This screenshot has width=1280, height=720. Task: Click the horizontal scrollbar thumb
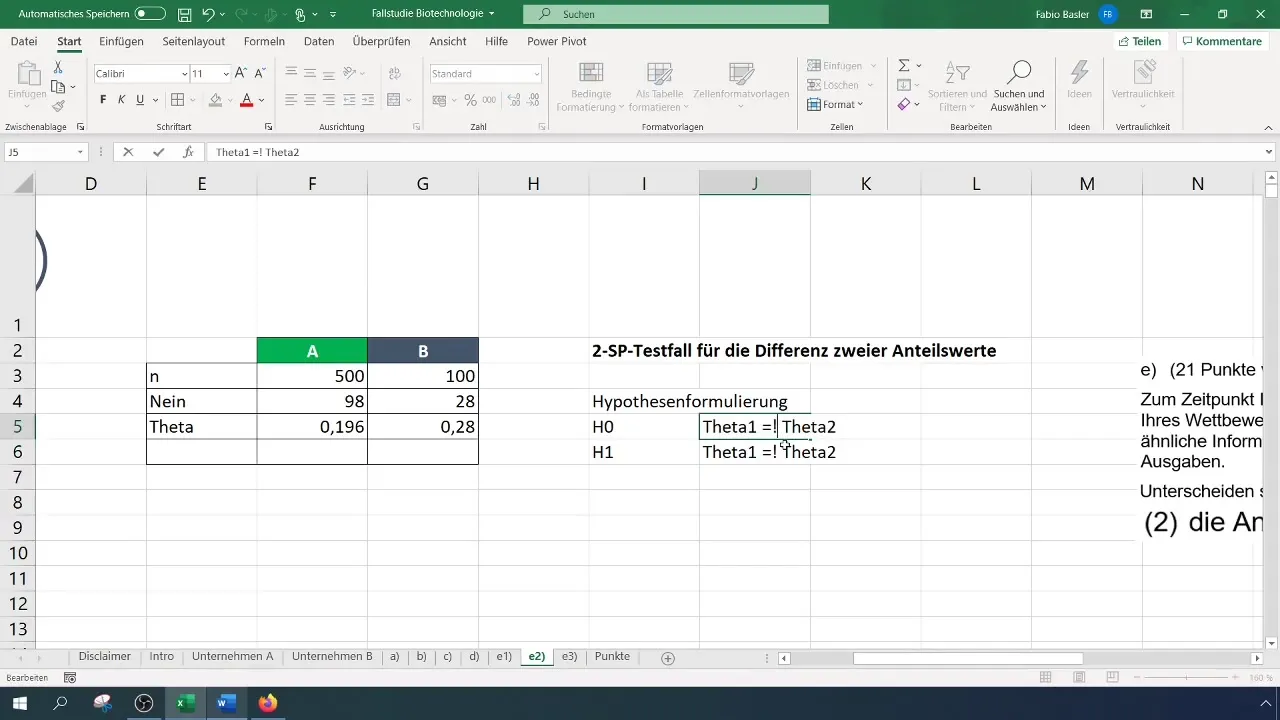tap(968, 658)
